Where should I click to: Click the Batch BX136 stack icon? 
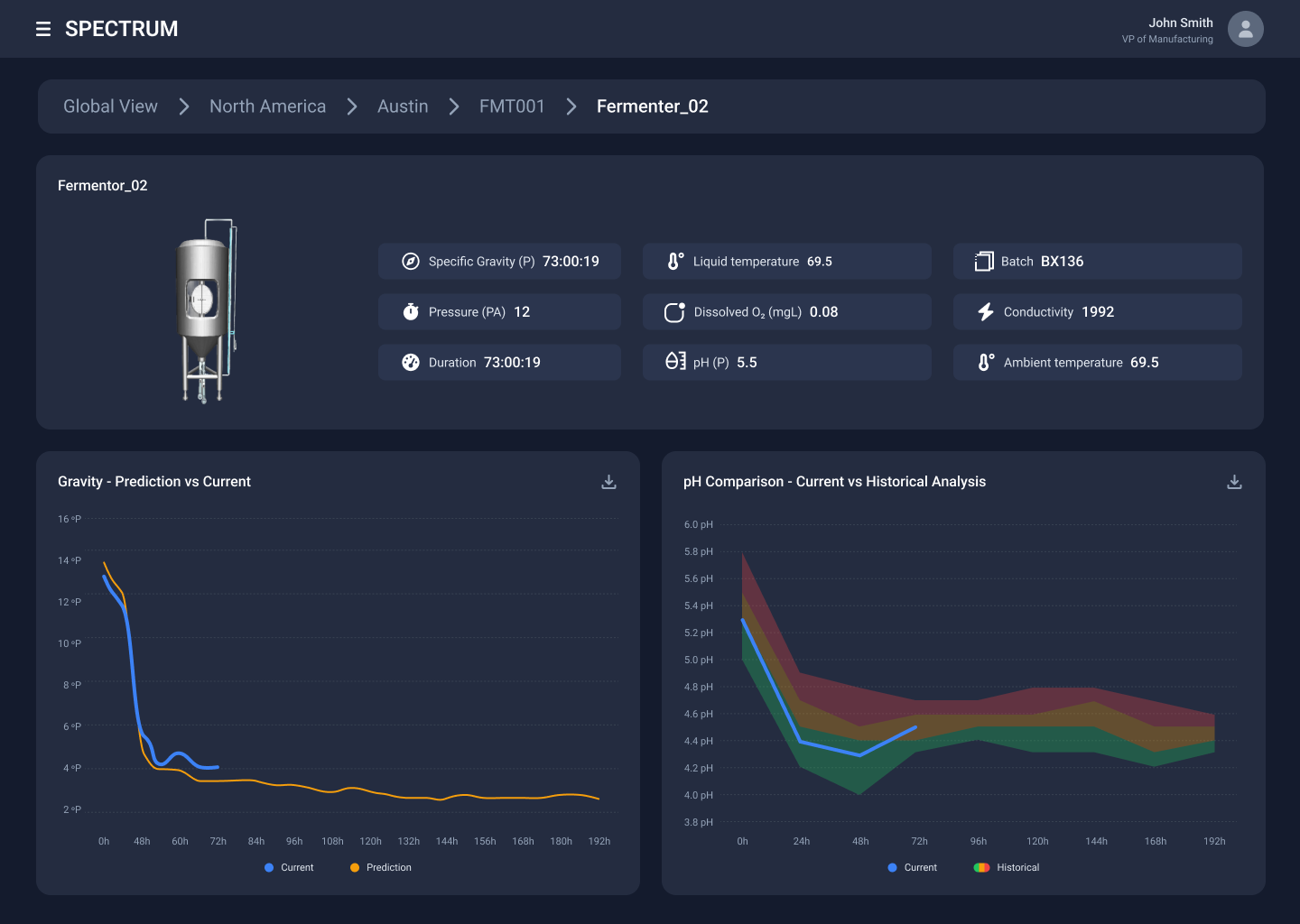click(x=983, y=261)
